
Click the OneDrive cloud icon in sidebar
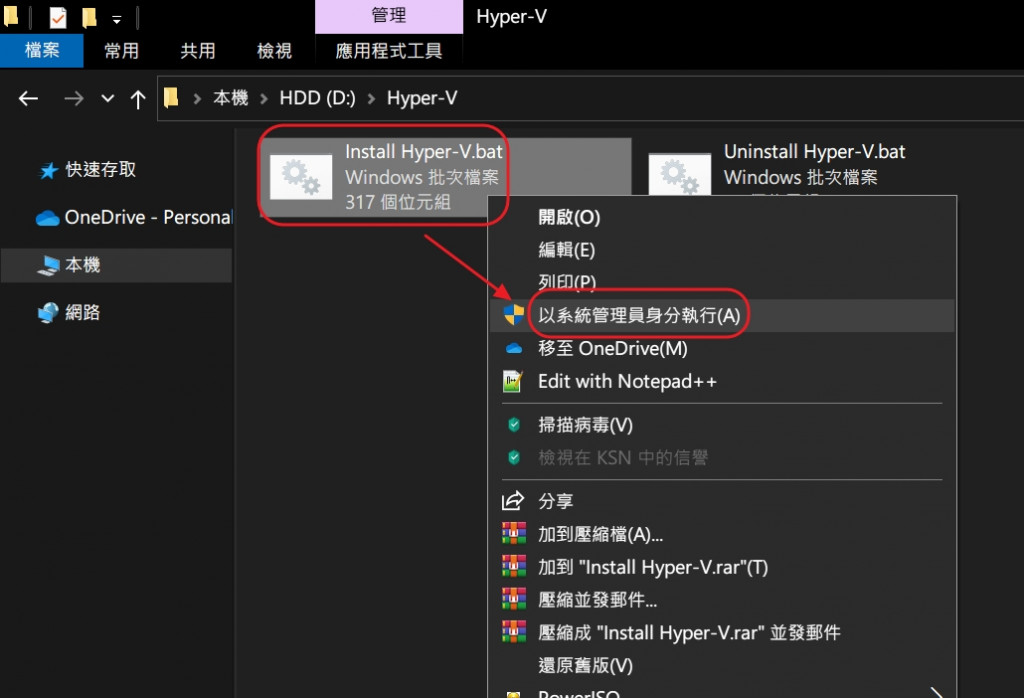[x=48, y=218]
